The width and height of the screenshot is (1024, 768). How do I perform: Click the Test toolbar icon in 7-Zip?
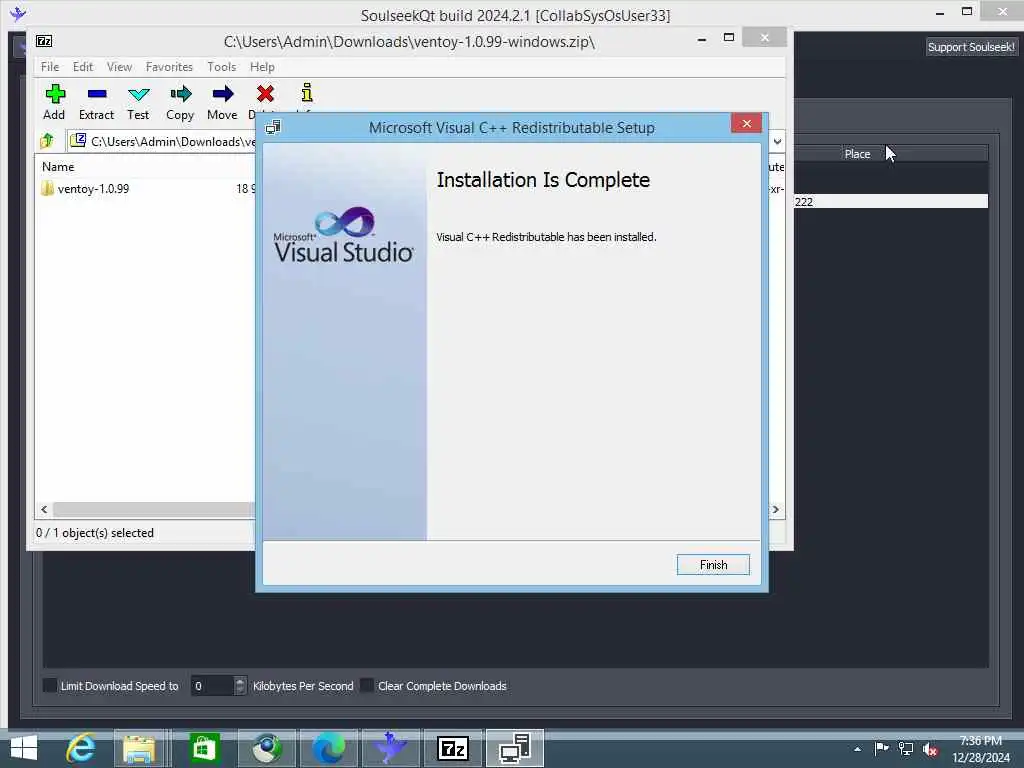pyautogui.click(x=138, y=102)
